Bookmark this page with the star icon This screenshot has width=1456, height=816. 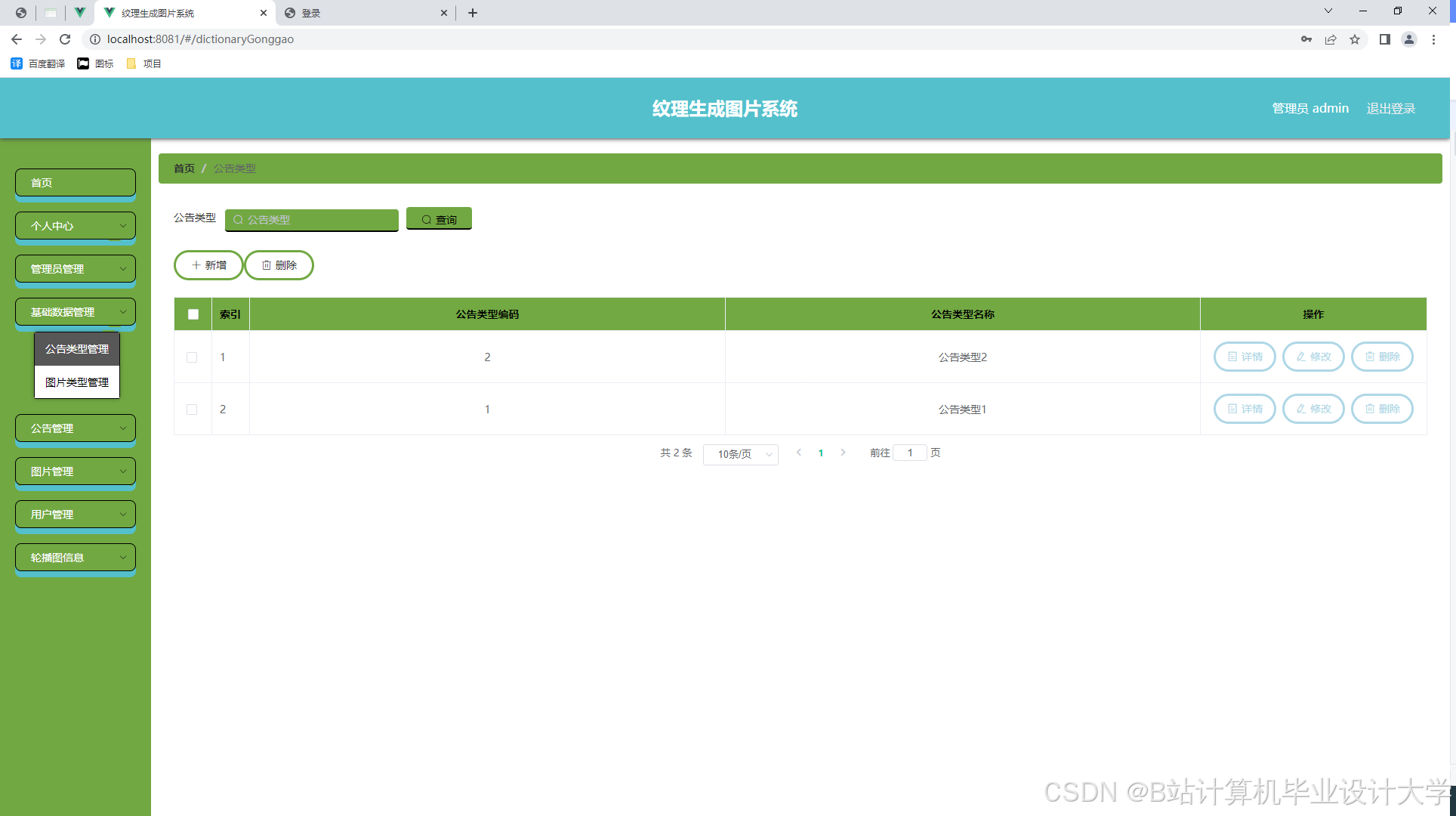click(x=1355, y=39)
